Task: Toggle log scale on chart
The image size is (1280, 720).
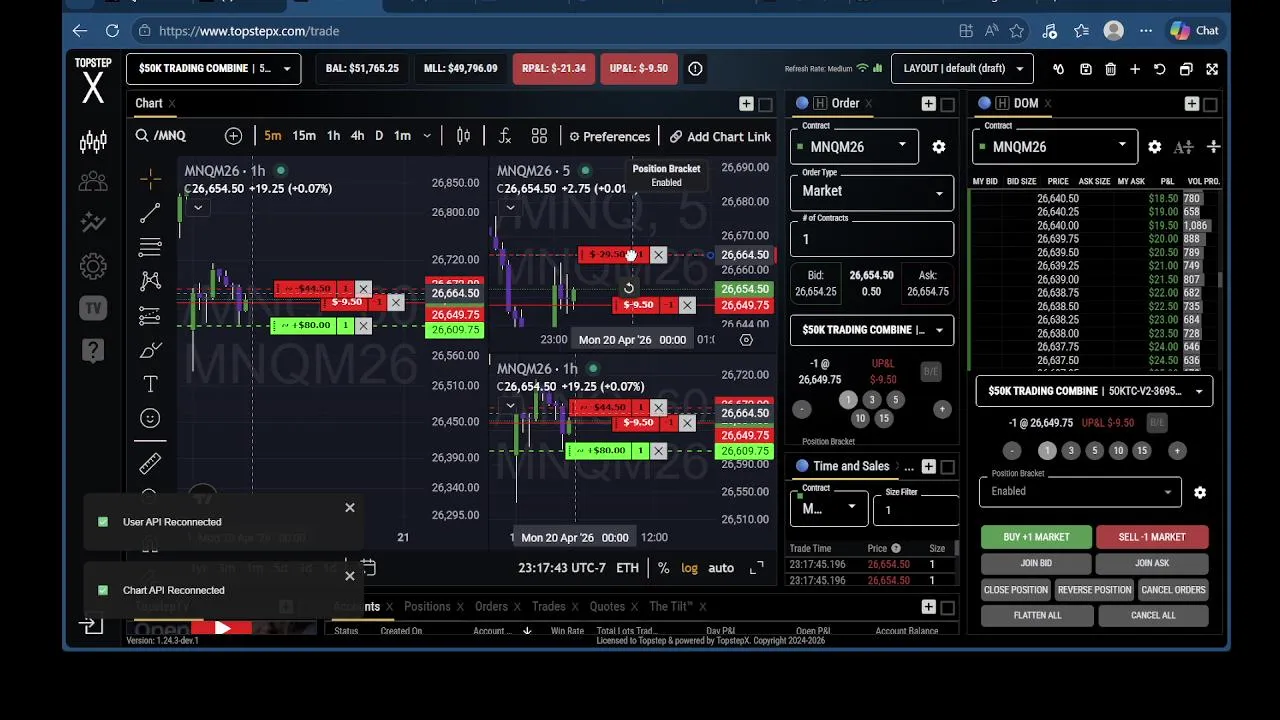Action: tap(690, 568)
